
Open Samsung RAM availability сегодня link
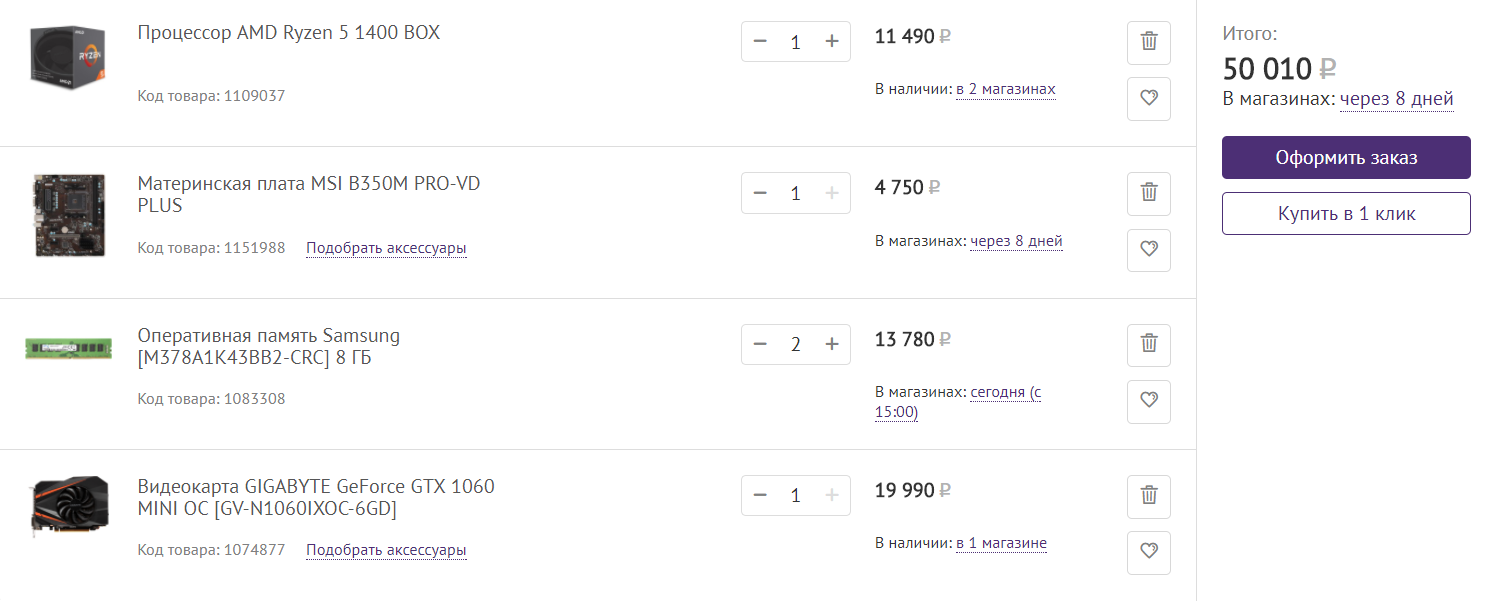[1005, 393]
